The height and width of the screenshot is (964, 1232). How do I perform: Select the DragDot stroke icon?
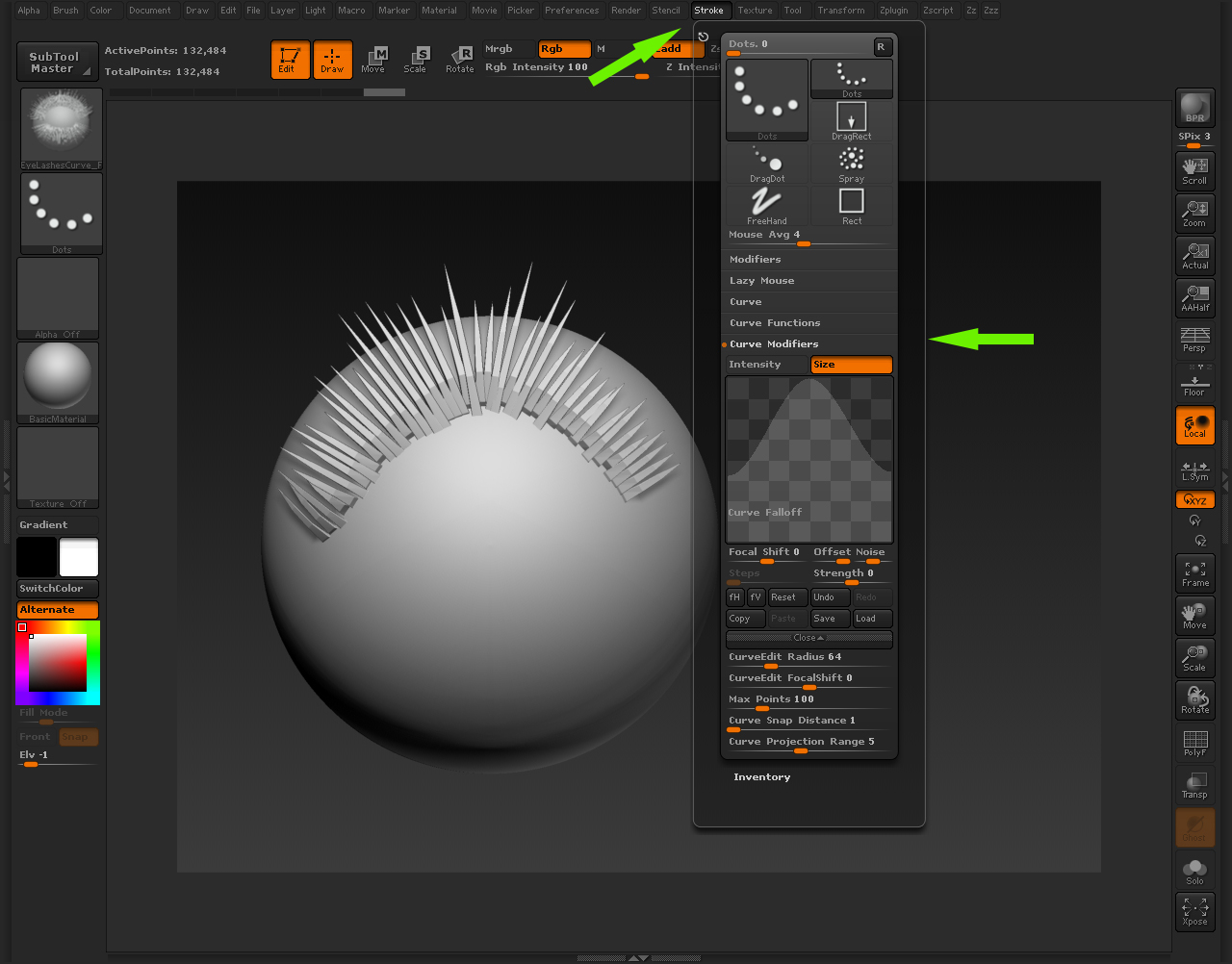pos(766,164)
